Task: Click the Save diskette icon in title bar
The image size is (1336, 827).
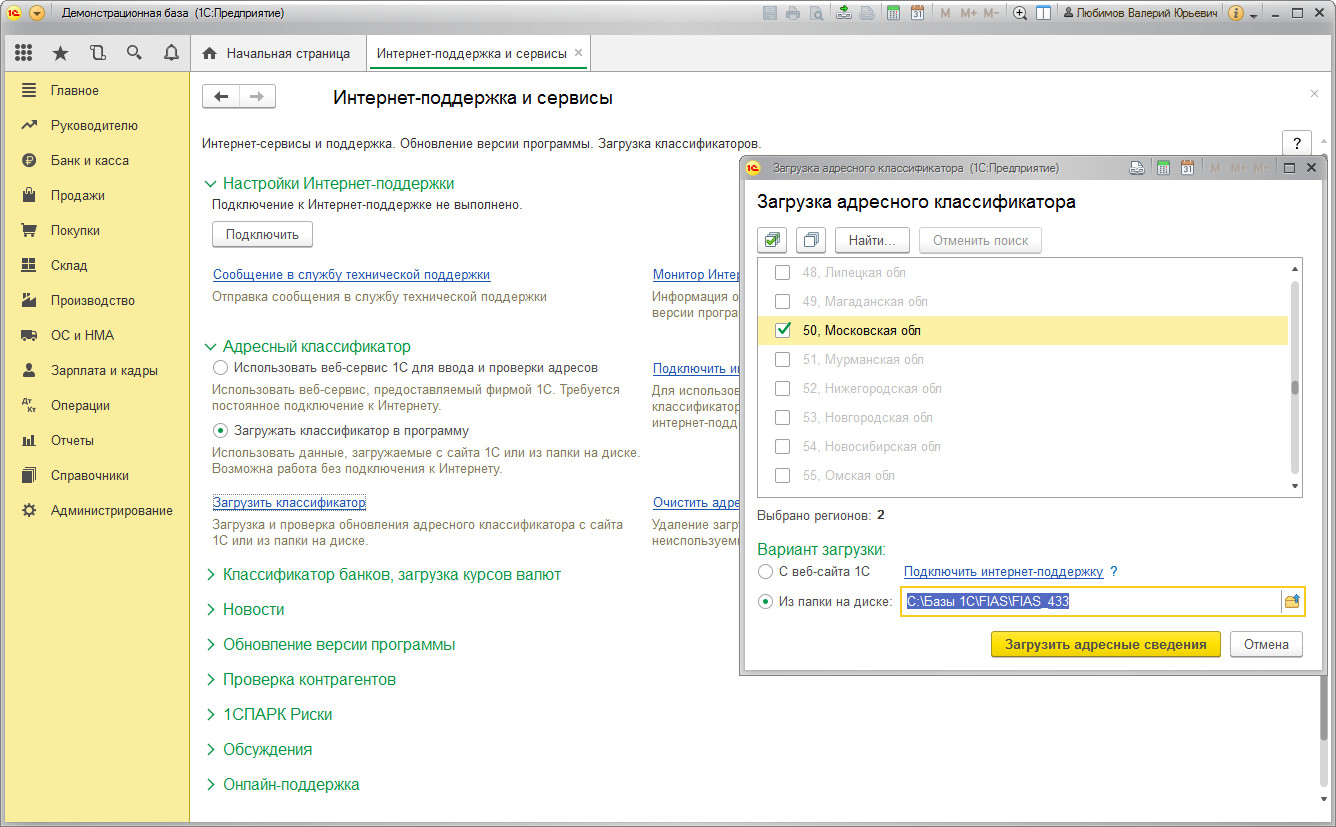Action: (x=770, y=13)
